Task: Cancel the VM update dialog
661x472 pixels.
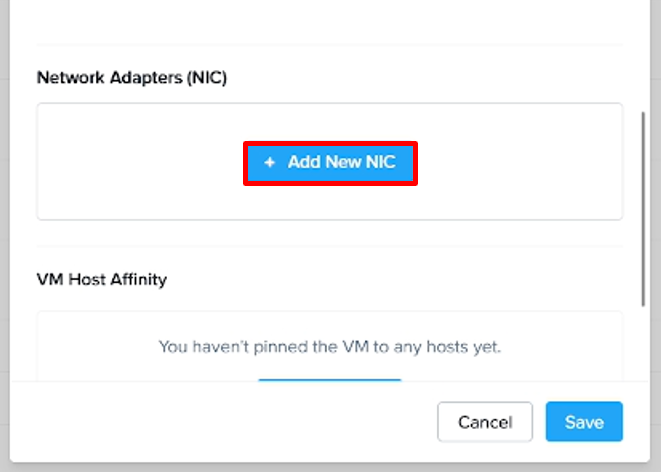Action: tap(485, 422)
